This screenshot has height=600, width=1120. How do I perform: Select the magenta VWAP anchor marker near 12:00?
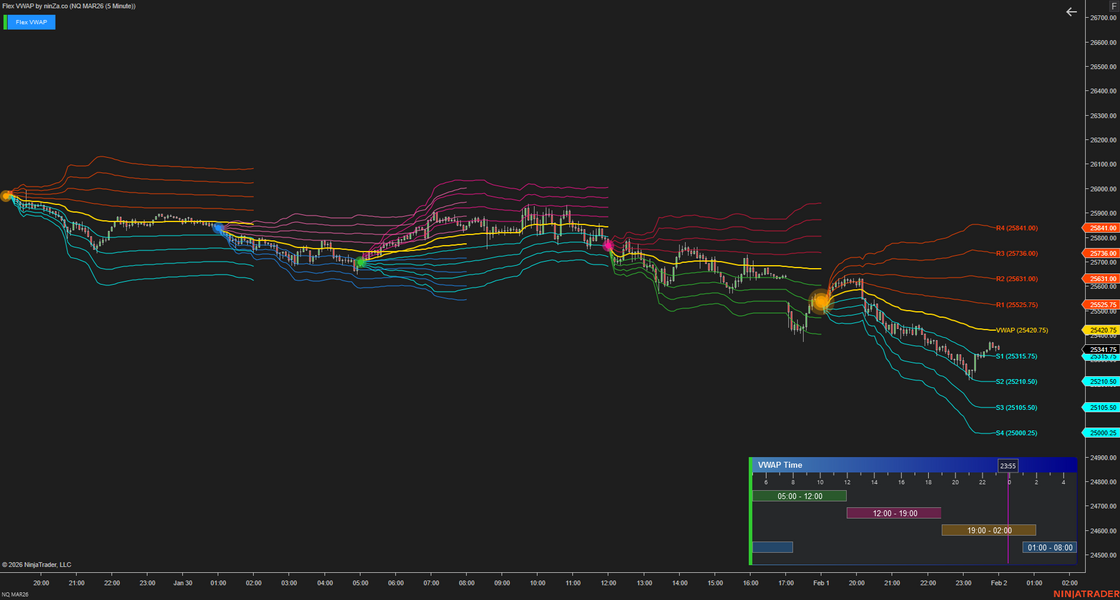pyautogui.click(x=607, y=245)
